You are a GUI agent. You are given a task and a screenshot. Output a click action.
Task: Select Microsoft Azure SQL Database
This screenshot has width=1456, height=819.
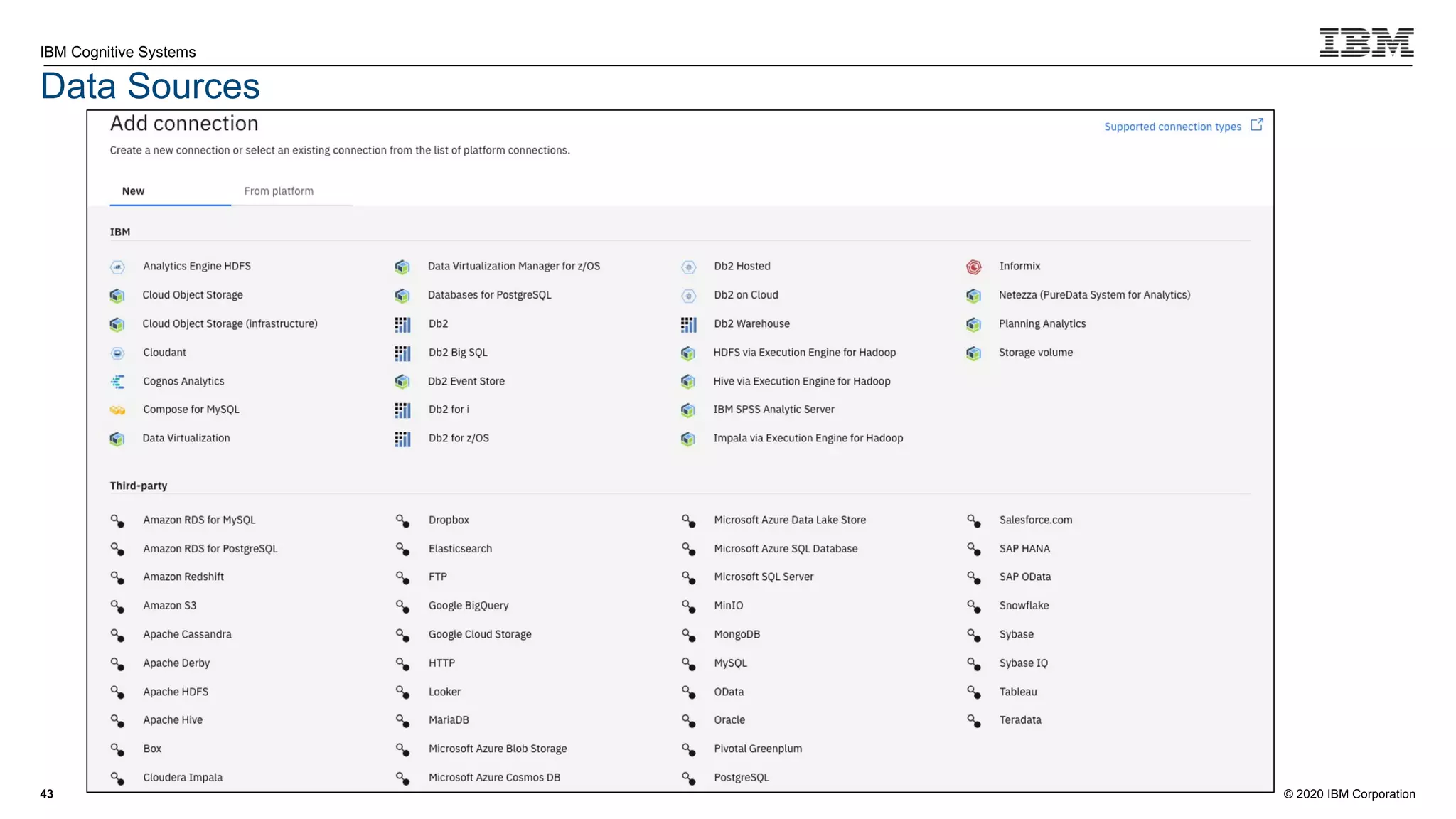click(786, 549)
